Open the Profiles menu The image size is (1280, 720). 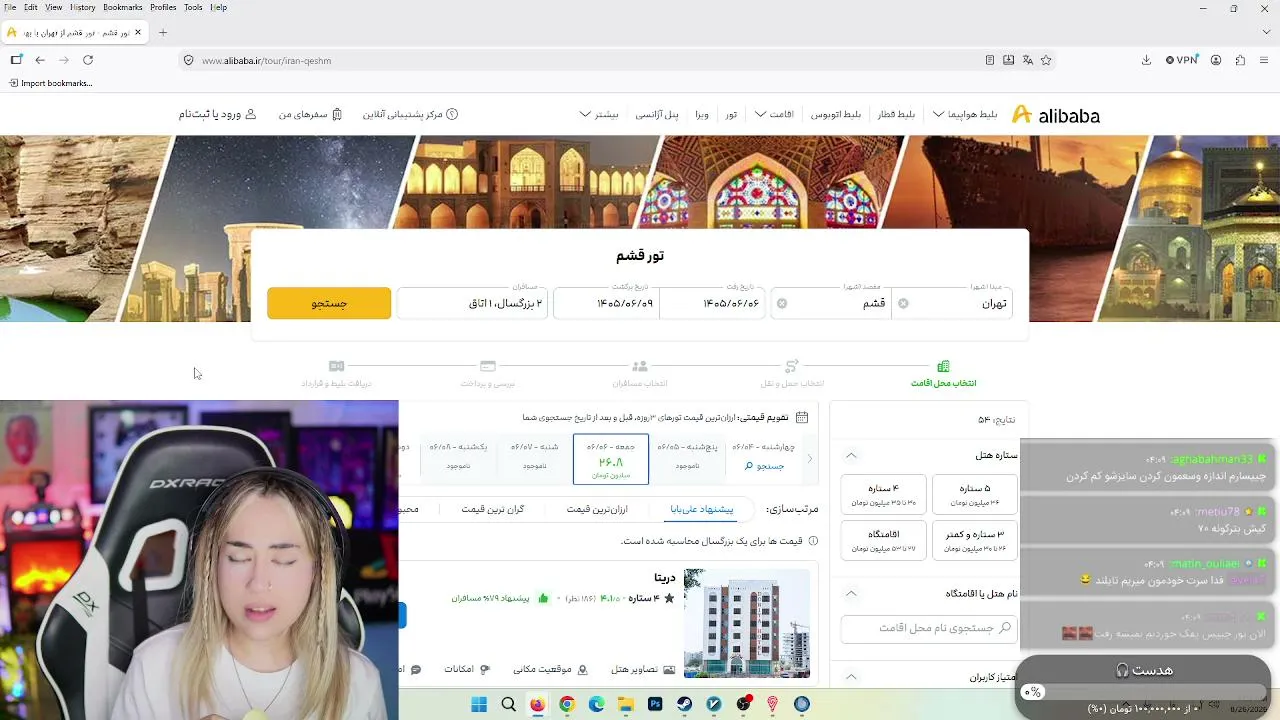click(163, 7)
